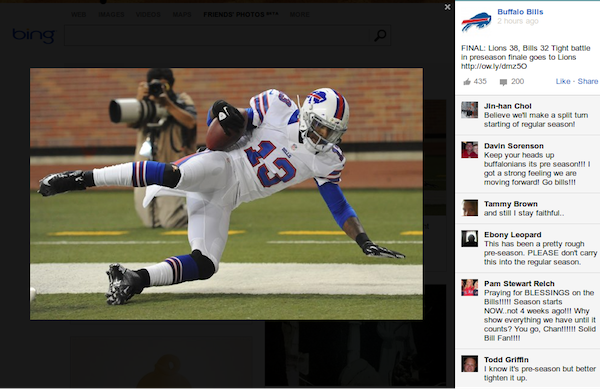Click Jin-han Choi's profile avatar

[470, 110]
